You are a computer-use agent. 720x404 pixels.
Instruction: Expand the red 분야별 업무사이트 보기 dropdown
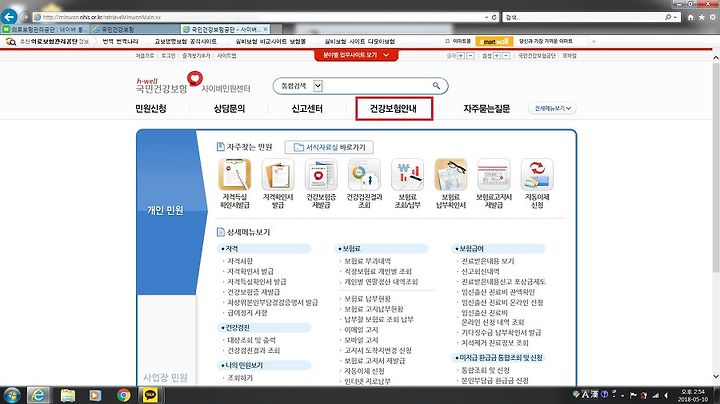click(356, 55)
